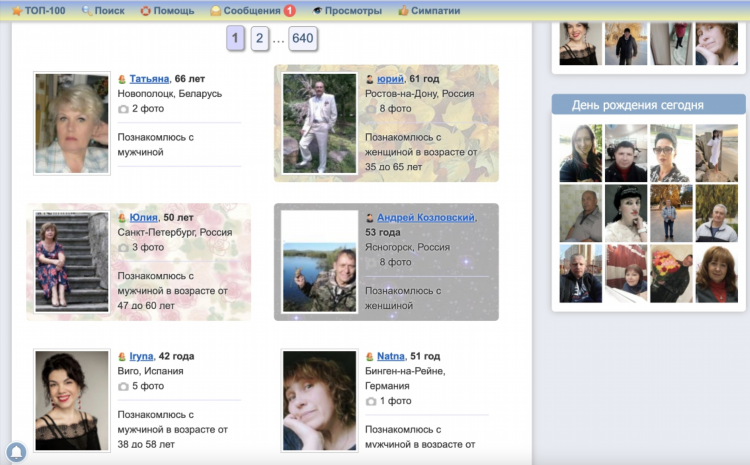750x465 pixels.
Task: Click the День рождения сегодня header
Action: click(649, 105)
